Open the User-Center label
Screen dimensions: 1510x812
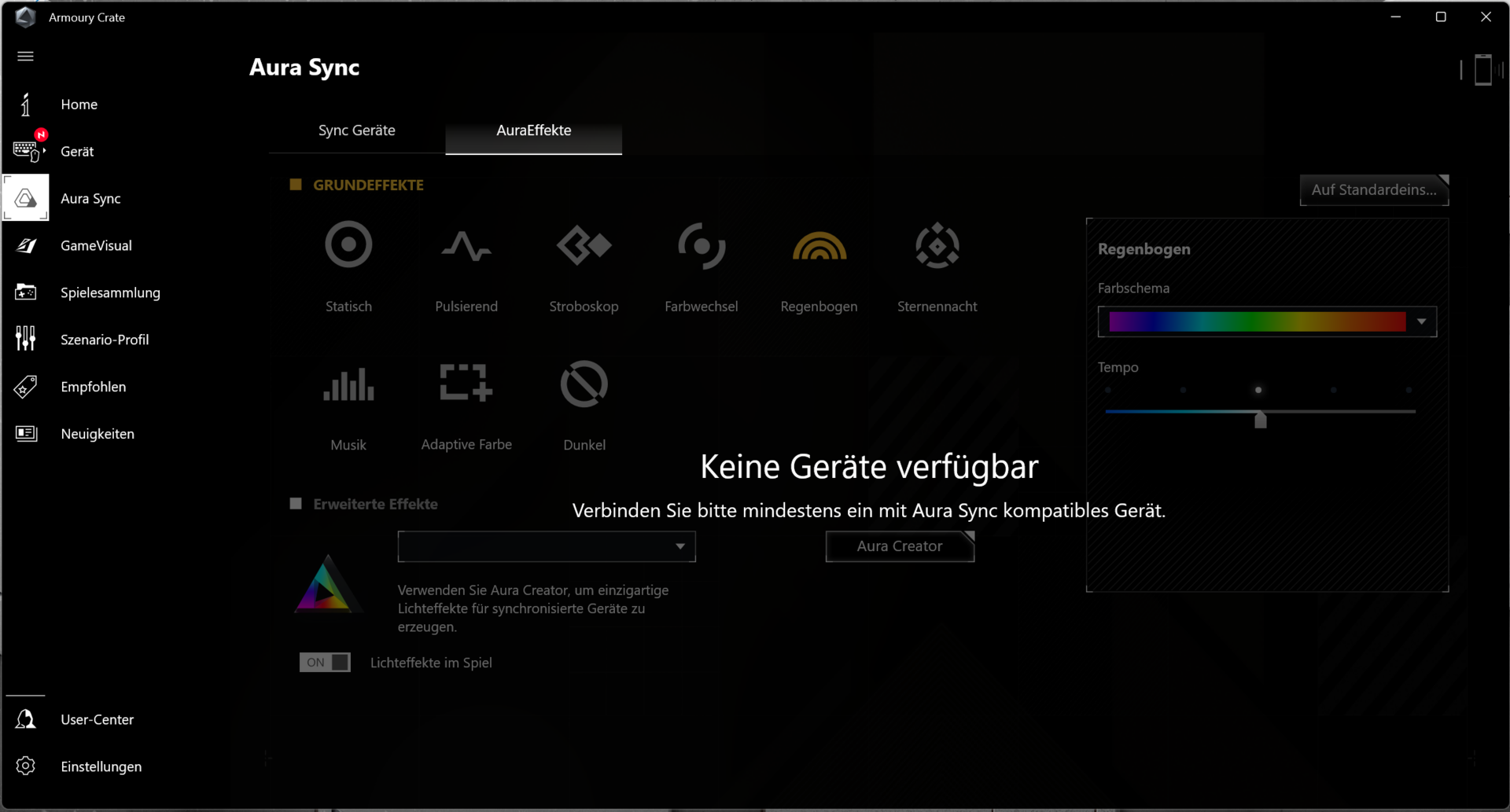tap(98, 719)
